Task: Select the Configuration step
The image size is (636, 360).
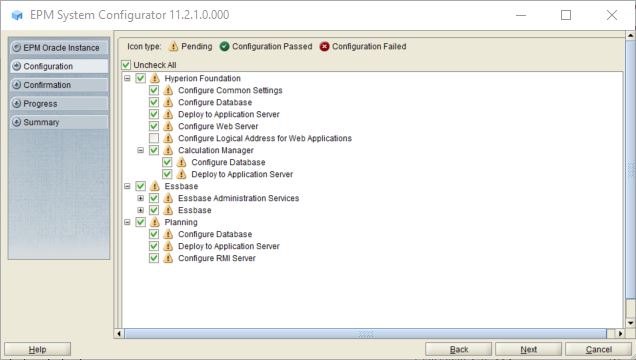Action: (x=59, y=66)
